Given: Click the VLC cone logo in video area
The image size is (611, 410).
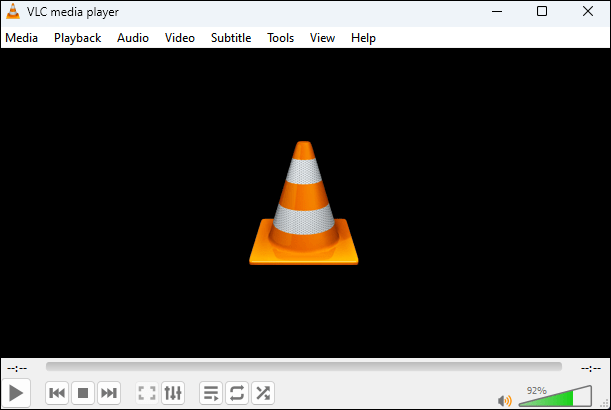Looking at the screenshot, I should [304, 203].
